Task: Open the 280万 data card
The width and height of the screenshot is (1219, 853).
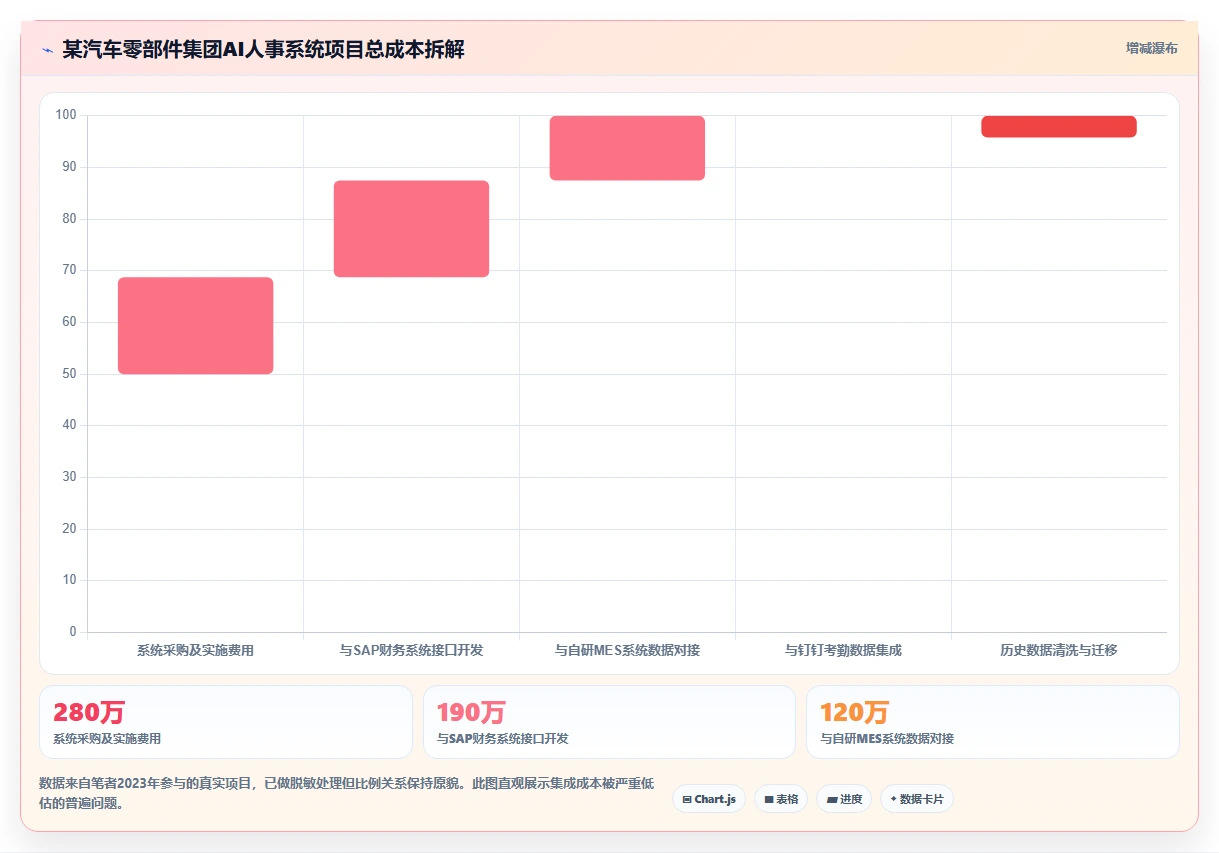Action: (226, 722)
